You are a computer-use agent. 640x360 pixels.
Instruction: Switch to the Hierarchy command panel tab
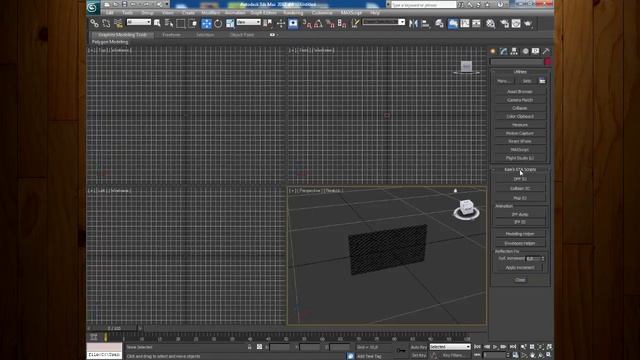tap(514, 51)
